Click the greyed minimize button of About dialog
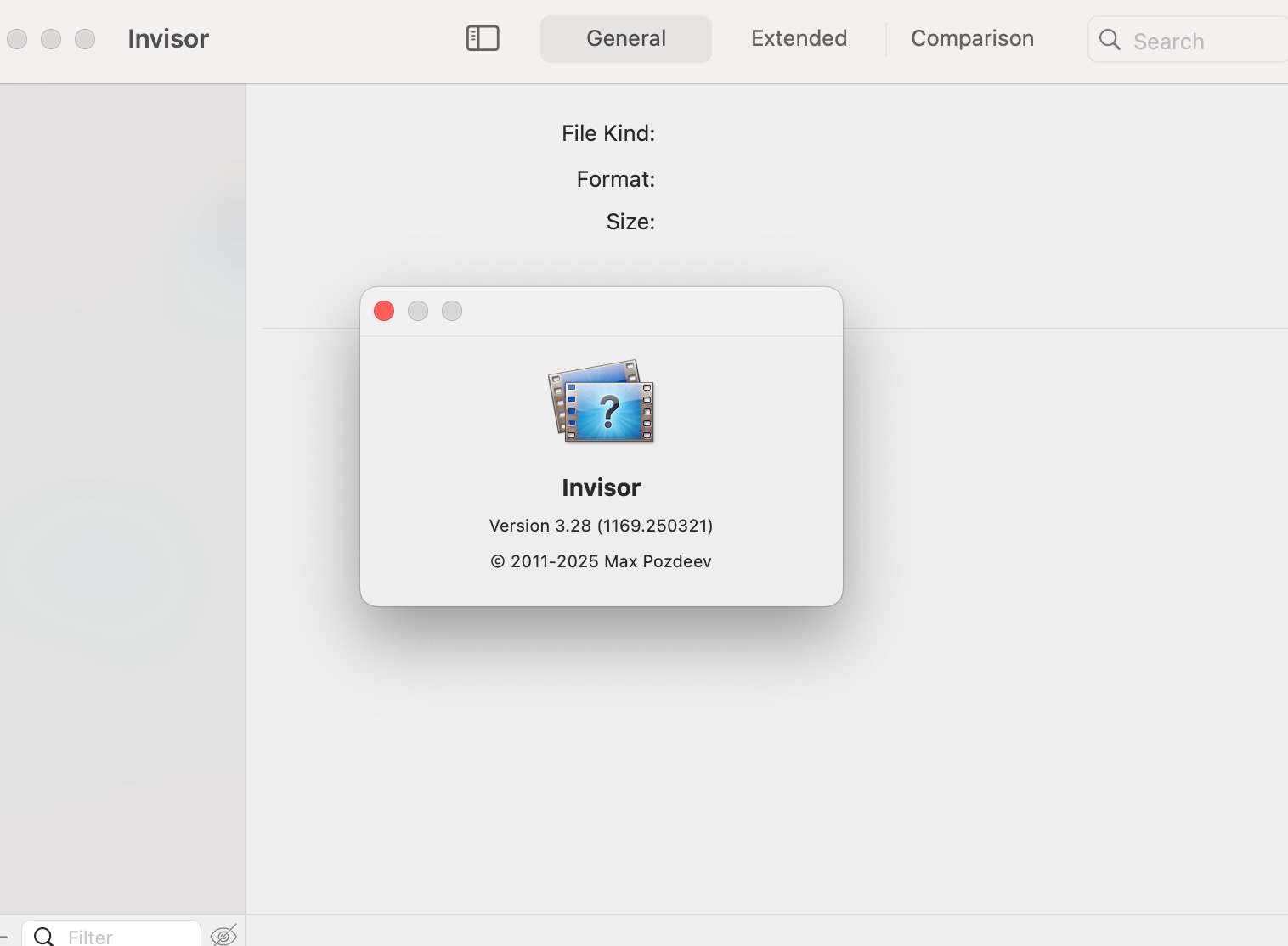 418,311
